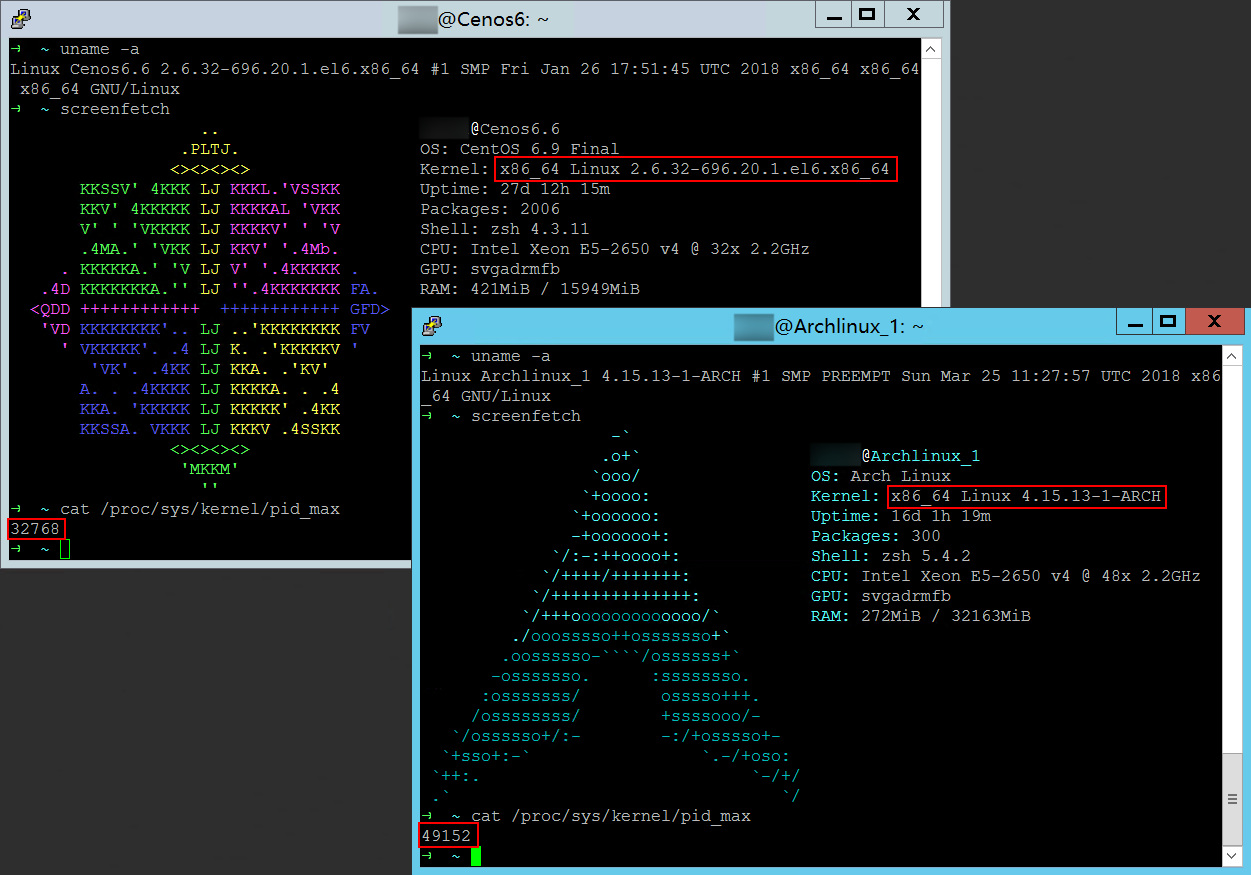Image resolution: width=1251 pixels, height=875 pixels.
Task: Click 'OS: Arch Linux' line
Action: pos(881,476)
